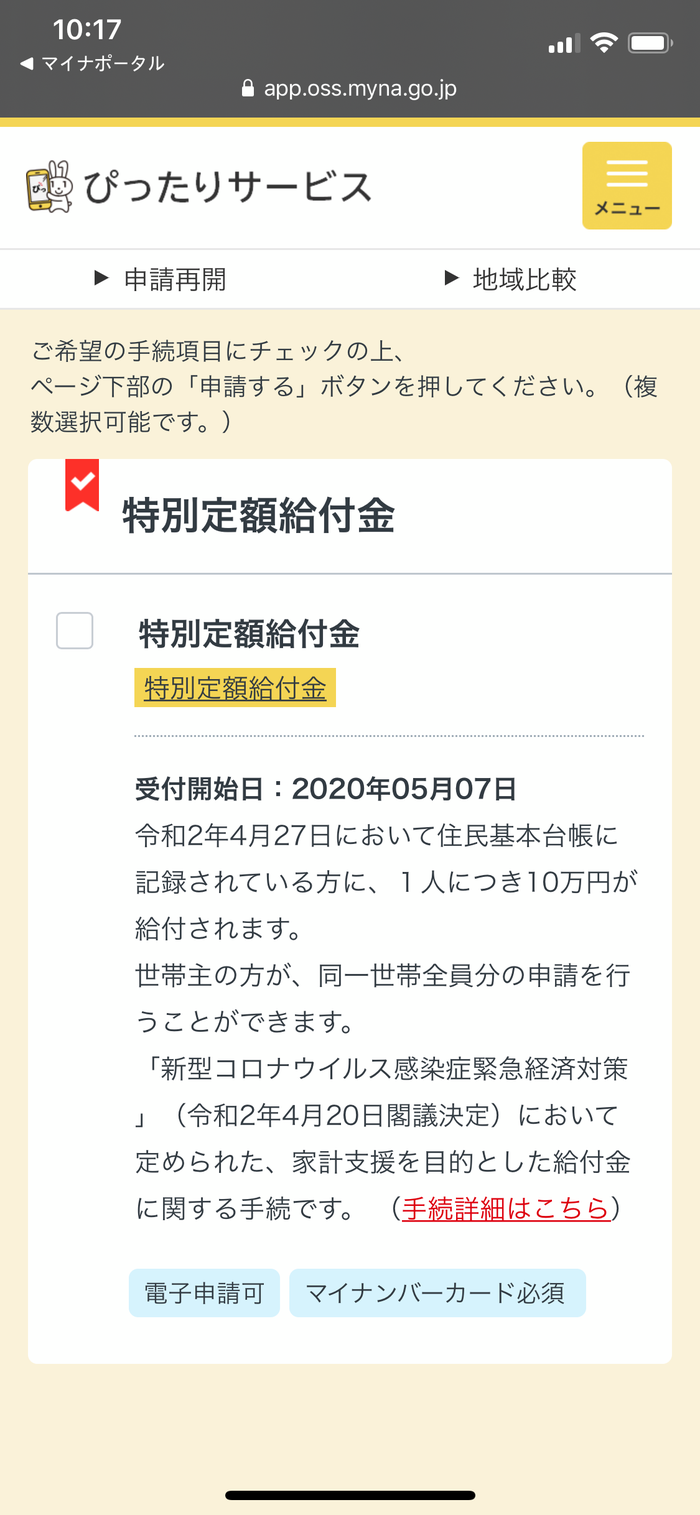Image resolution: width=700 pixels, height=1515 pixels.
Task: Open the yellow-highlighted 特別定額給付金 link
Action: pyautogui.click(x=235, y=688)
